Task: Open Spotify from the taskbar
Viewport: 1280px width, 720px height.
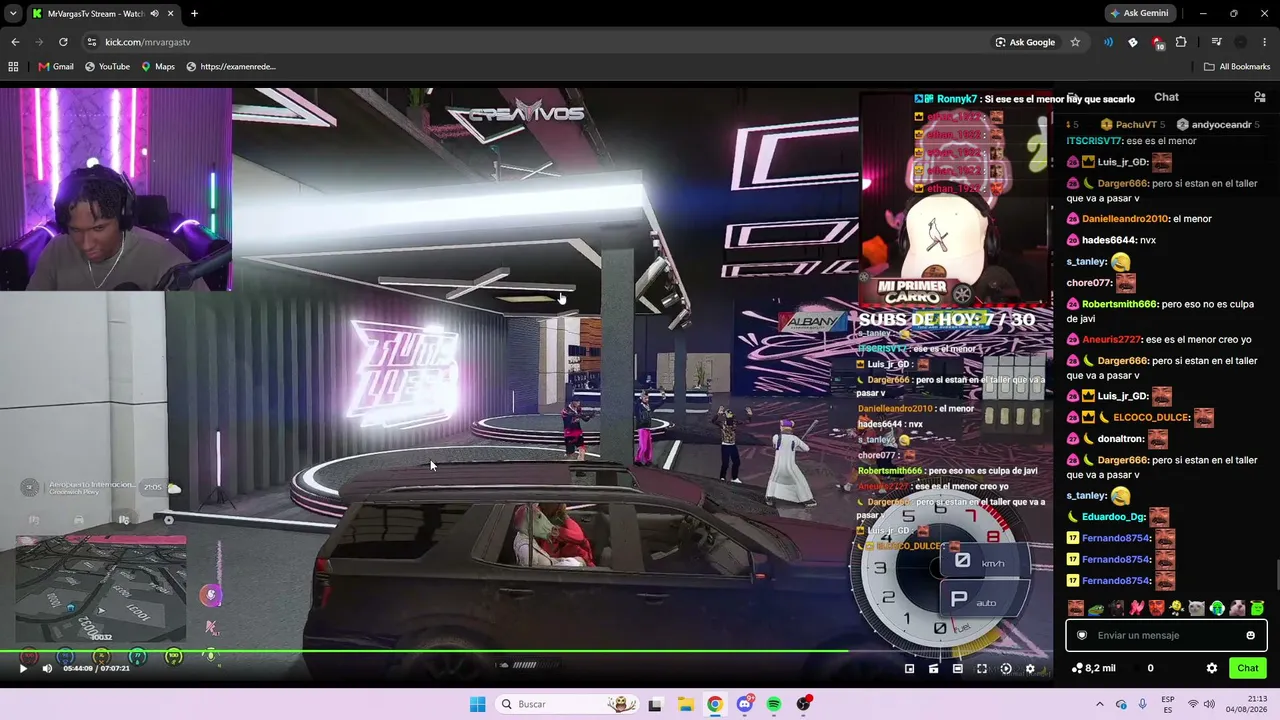Action: point(774,704)
